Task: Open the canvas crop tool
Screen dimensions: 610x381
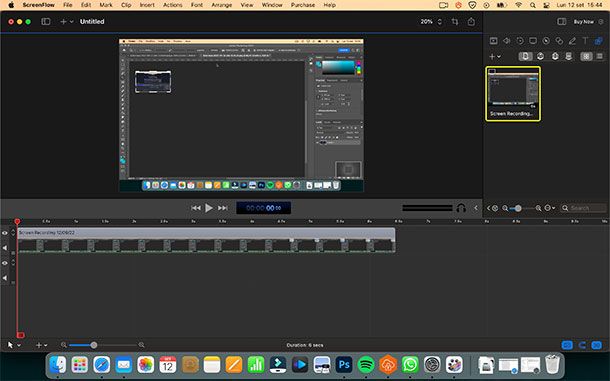Action: pos(455,22)
